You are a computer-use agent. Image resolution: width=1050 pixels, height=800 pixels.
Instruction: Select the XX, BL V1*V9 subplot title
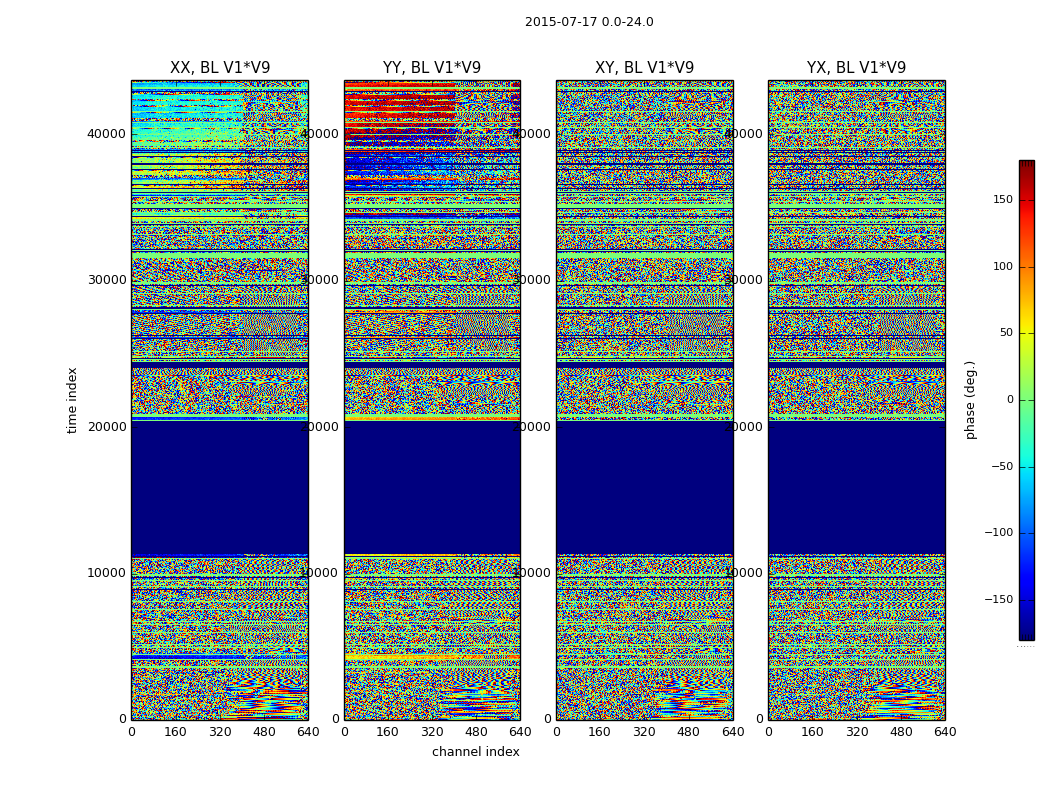coord(220,68)
